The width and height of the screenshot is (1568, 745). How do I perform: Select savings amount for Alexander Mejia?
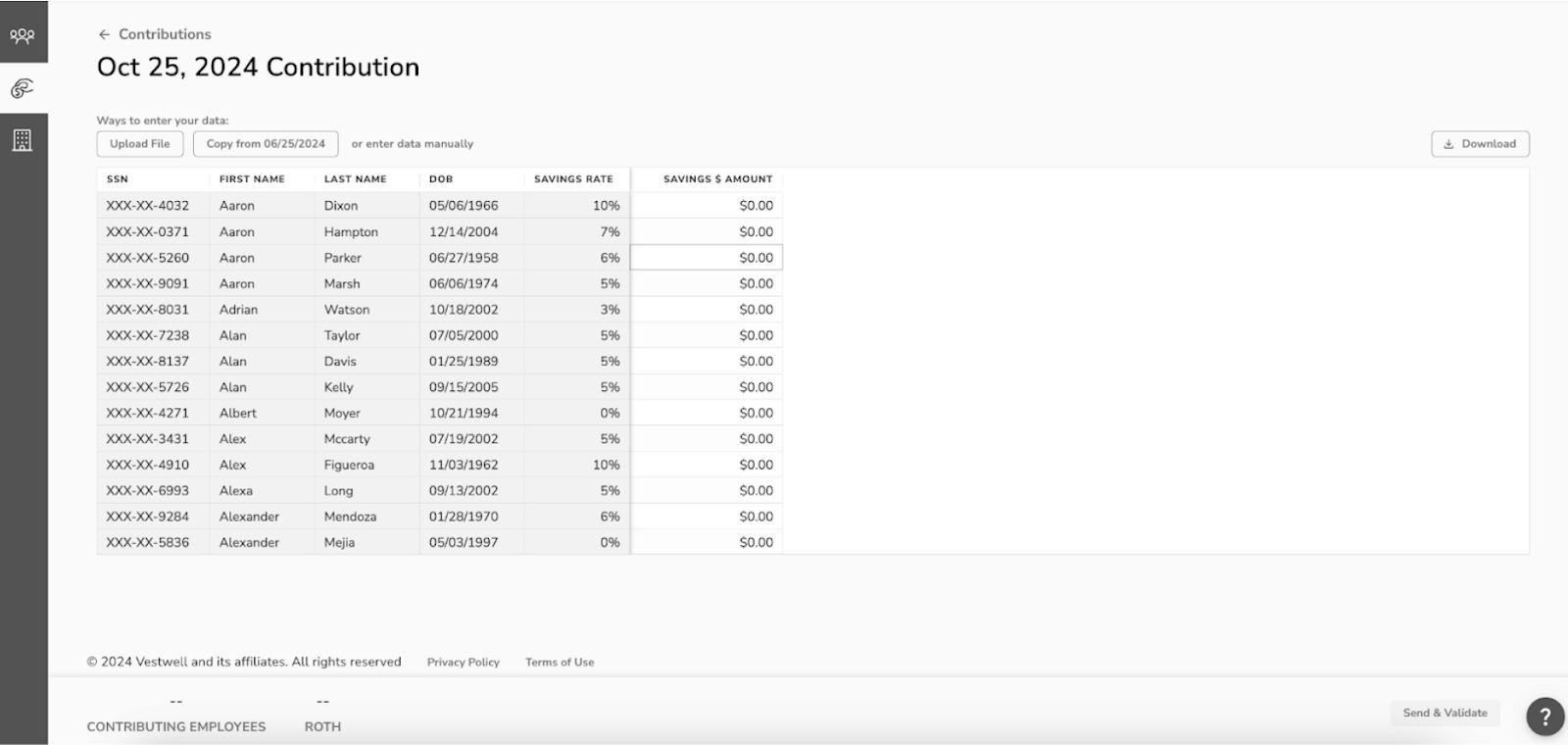(707, 542)
